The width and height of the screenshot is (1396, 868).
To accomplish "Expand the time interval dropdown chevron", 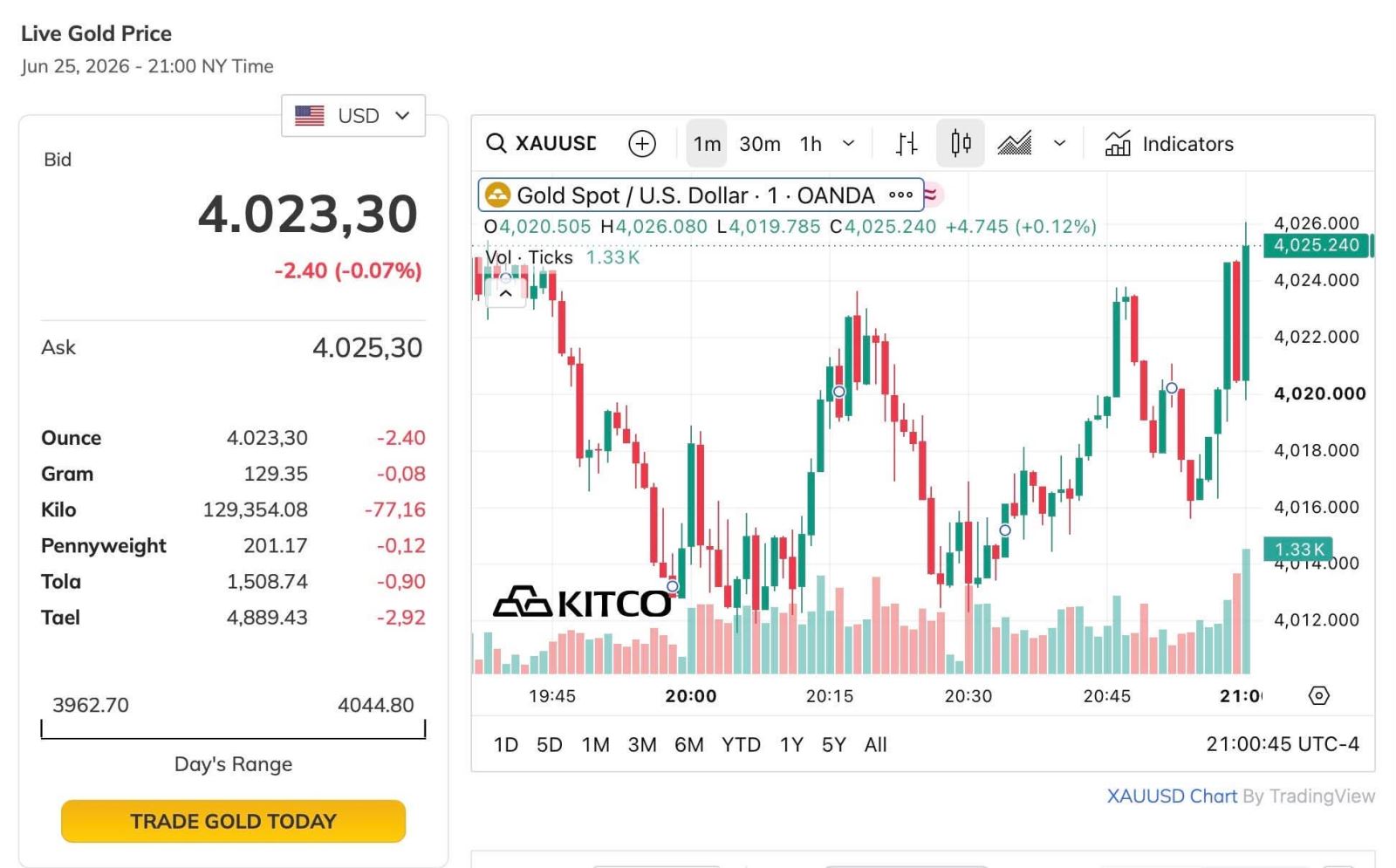I will point(848,143).
